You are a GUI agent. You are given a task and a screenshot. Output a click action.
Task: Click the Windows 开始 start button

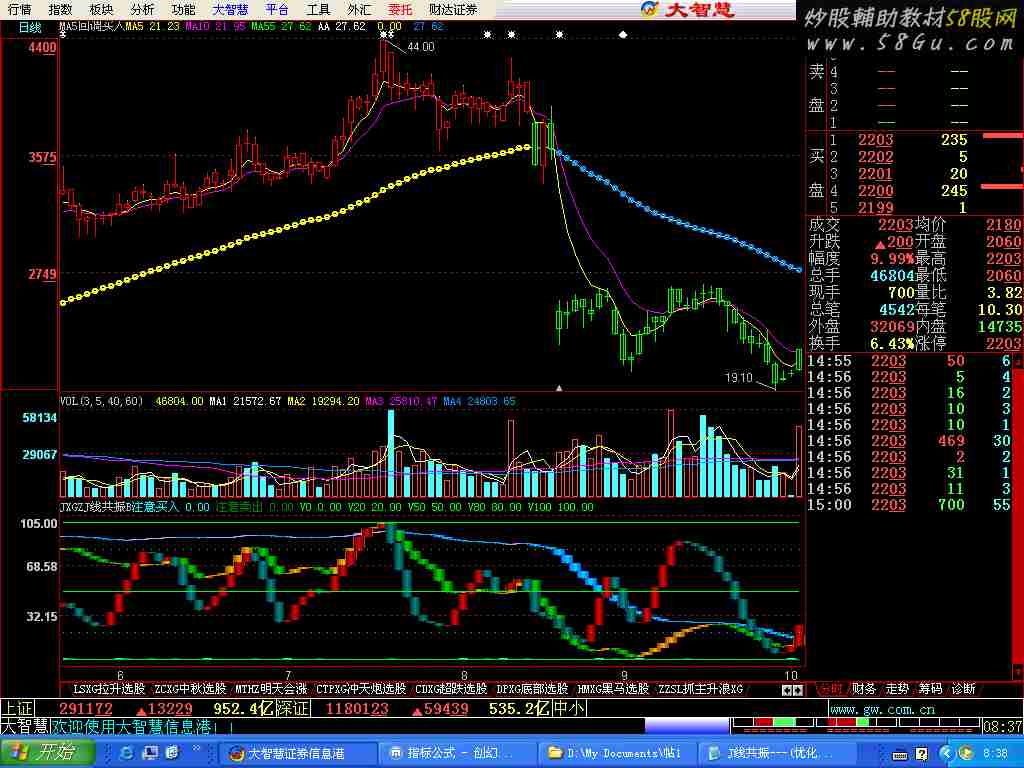coord(47,752)
